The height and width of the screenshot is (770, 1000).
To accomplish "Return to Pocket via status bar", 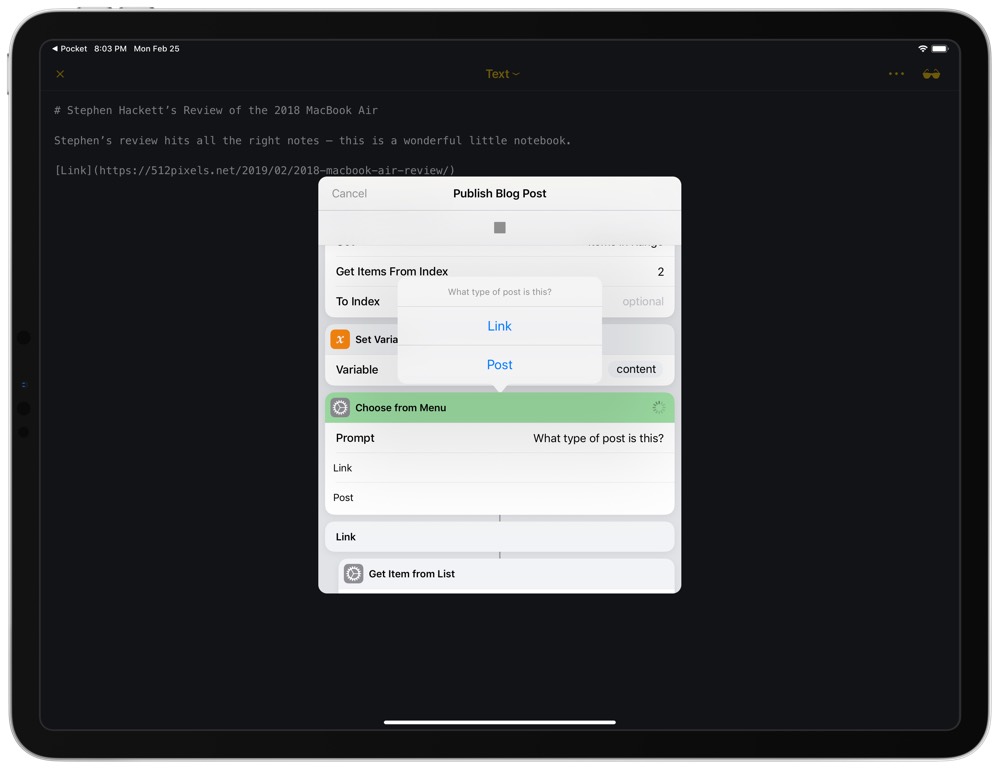I will (x=69, y=49).
